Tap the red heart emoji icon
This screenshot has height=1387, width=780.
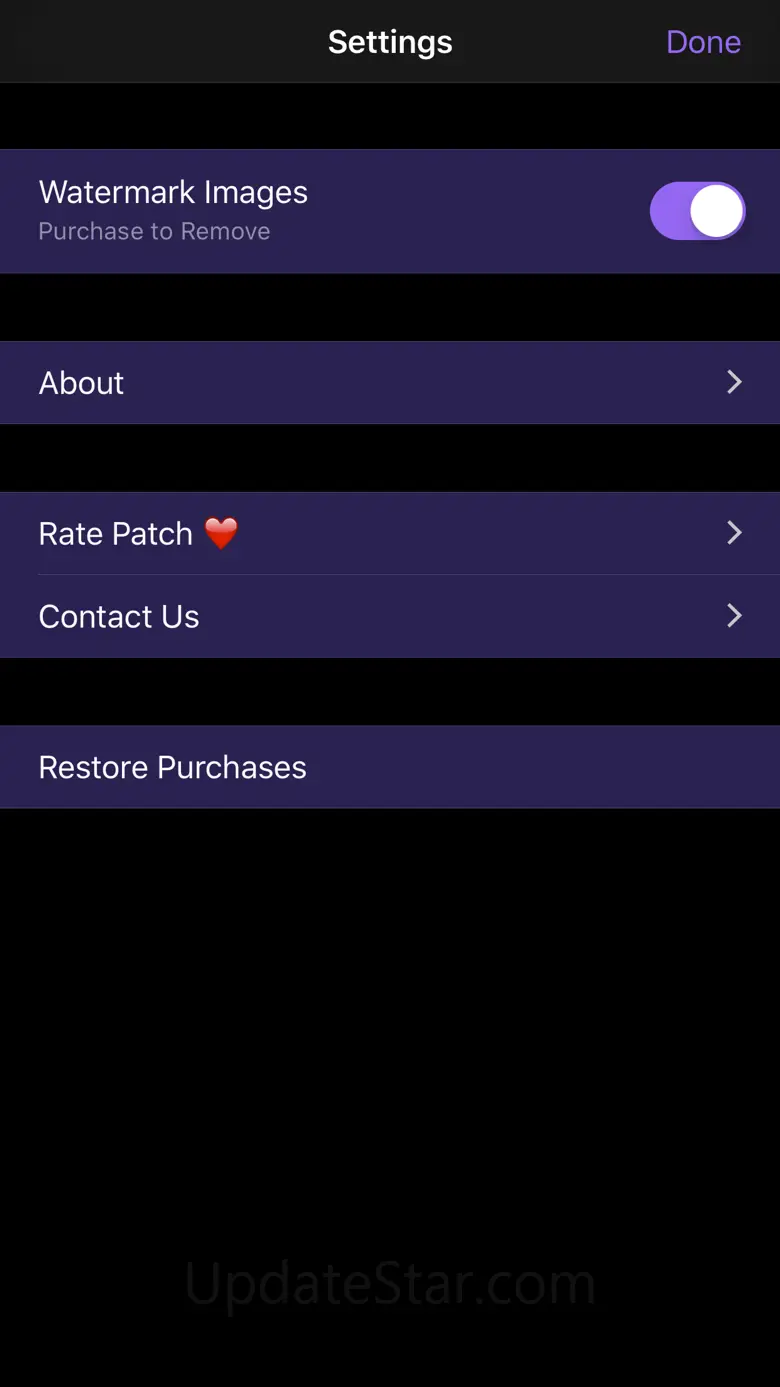point(221,534)
